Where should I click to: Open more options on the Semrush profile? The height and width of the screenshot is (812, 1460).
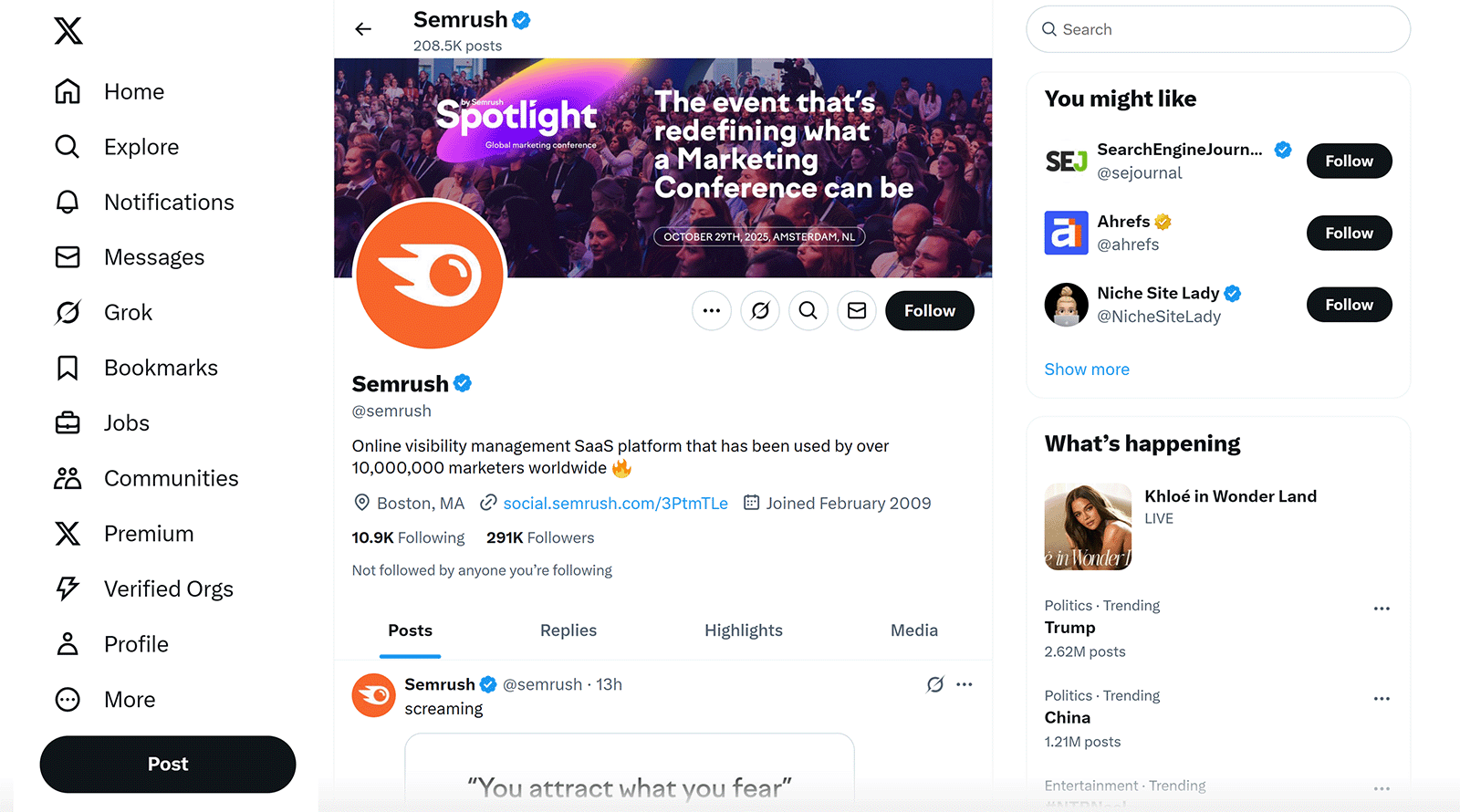[x=712, y=310]
